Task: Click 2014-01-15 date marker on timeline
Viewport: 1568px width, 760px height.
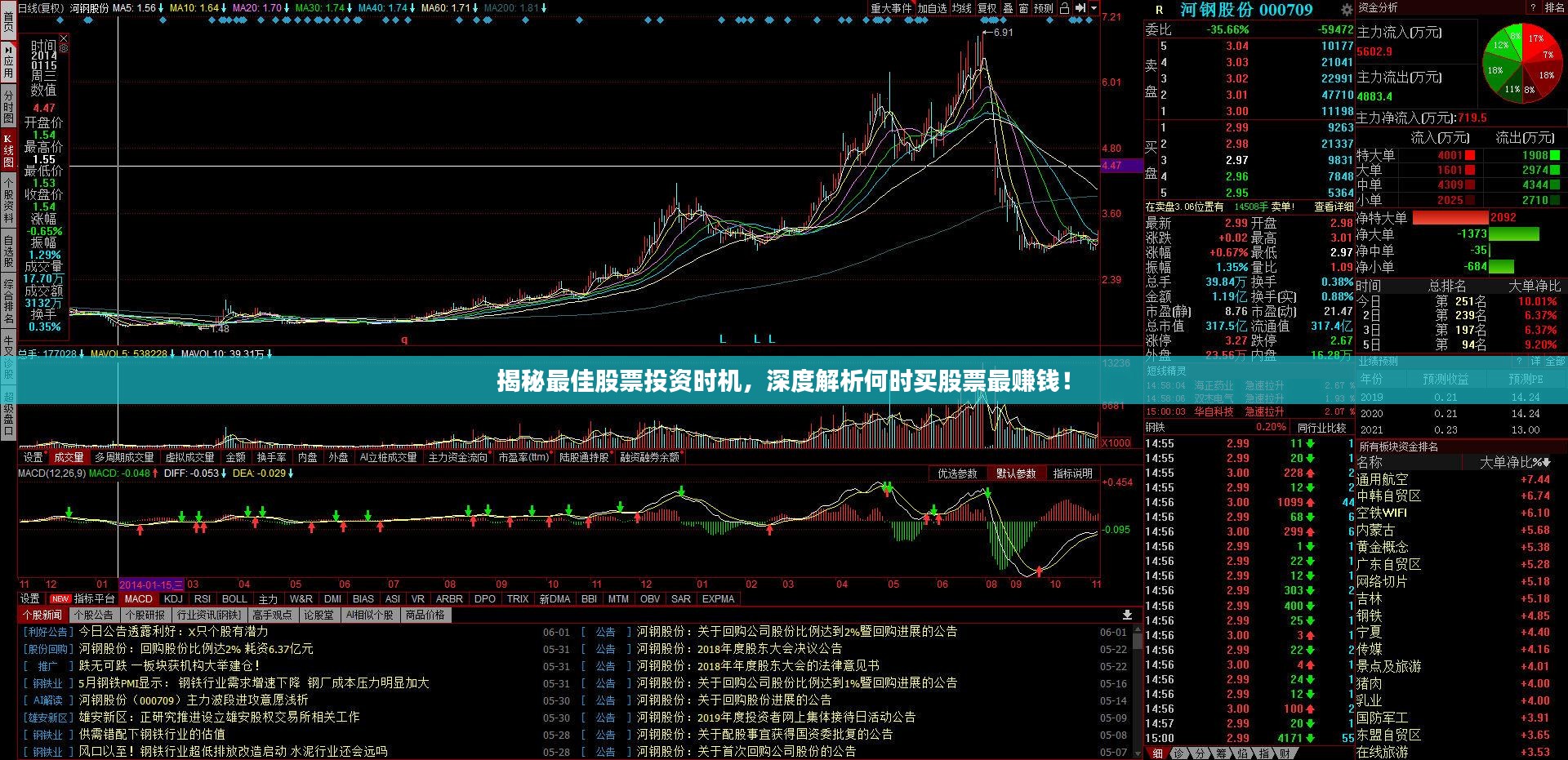Action: 152,584
